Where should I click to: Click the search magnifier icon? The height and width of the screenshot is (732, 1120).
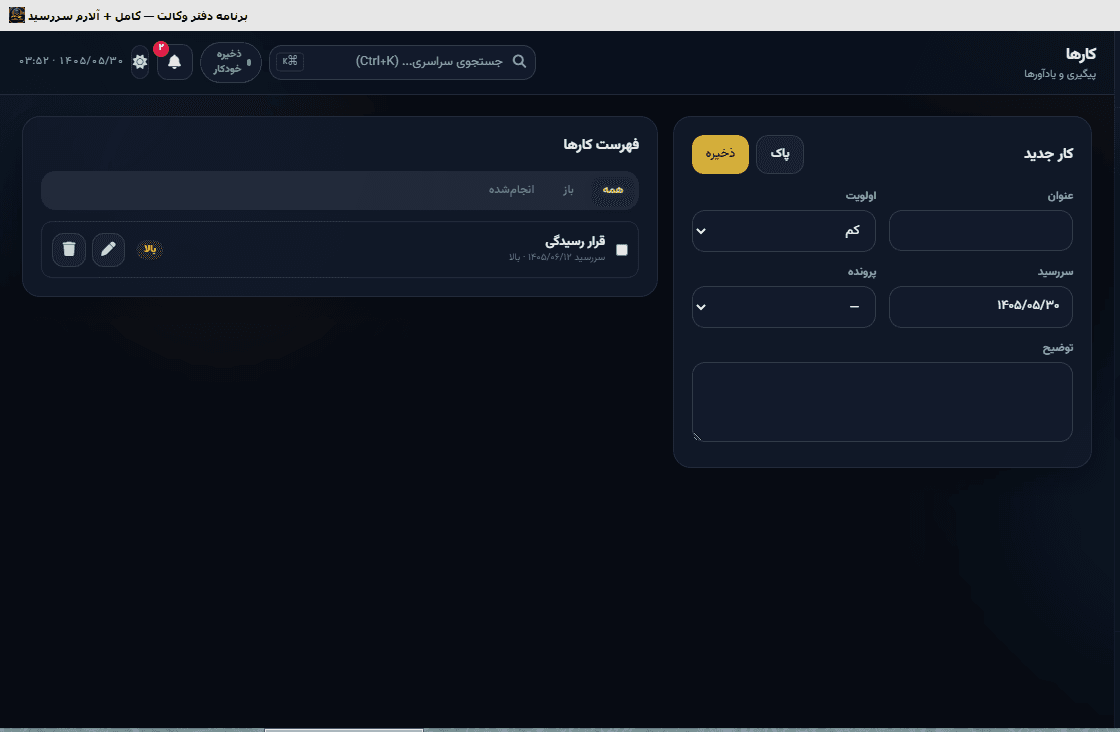pyautogui.click(x=519, y=61)
